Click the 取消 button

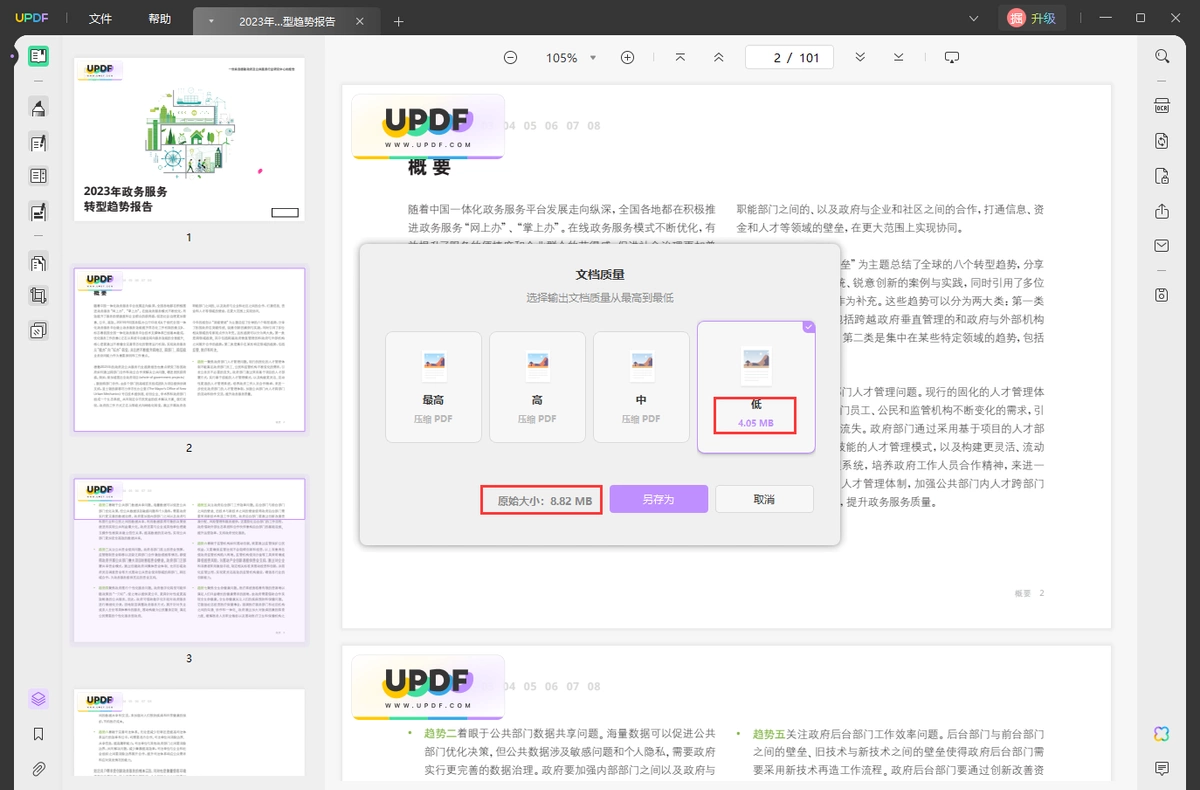tap(764, 499)
